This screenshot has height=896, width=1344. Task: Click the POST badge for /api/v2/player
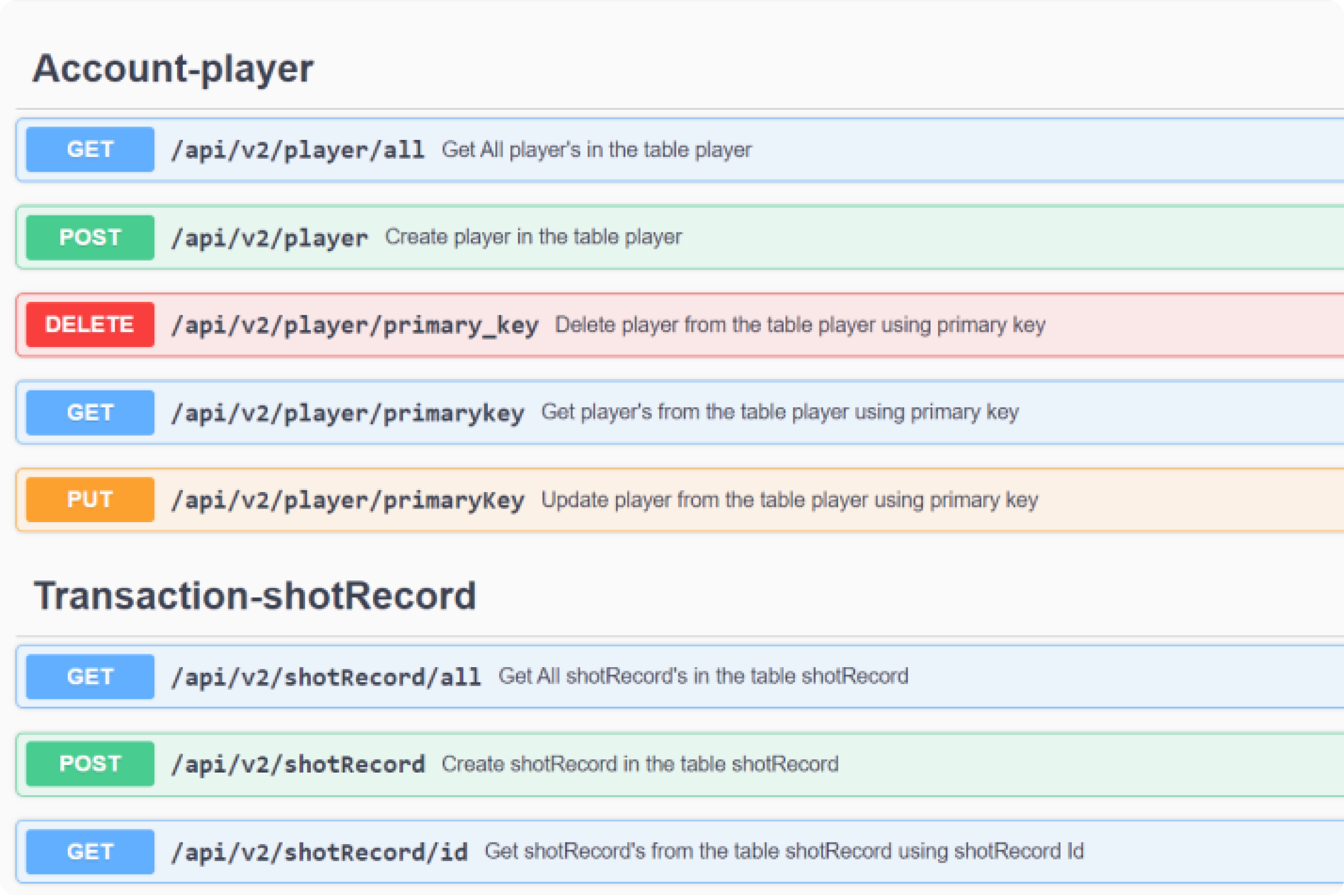click(x=91, y=238)
